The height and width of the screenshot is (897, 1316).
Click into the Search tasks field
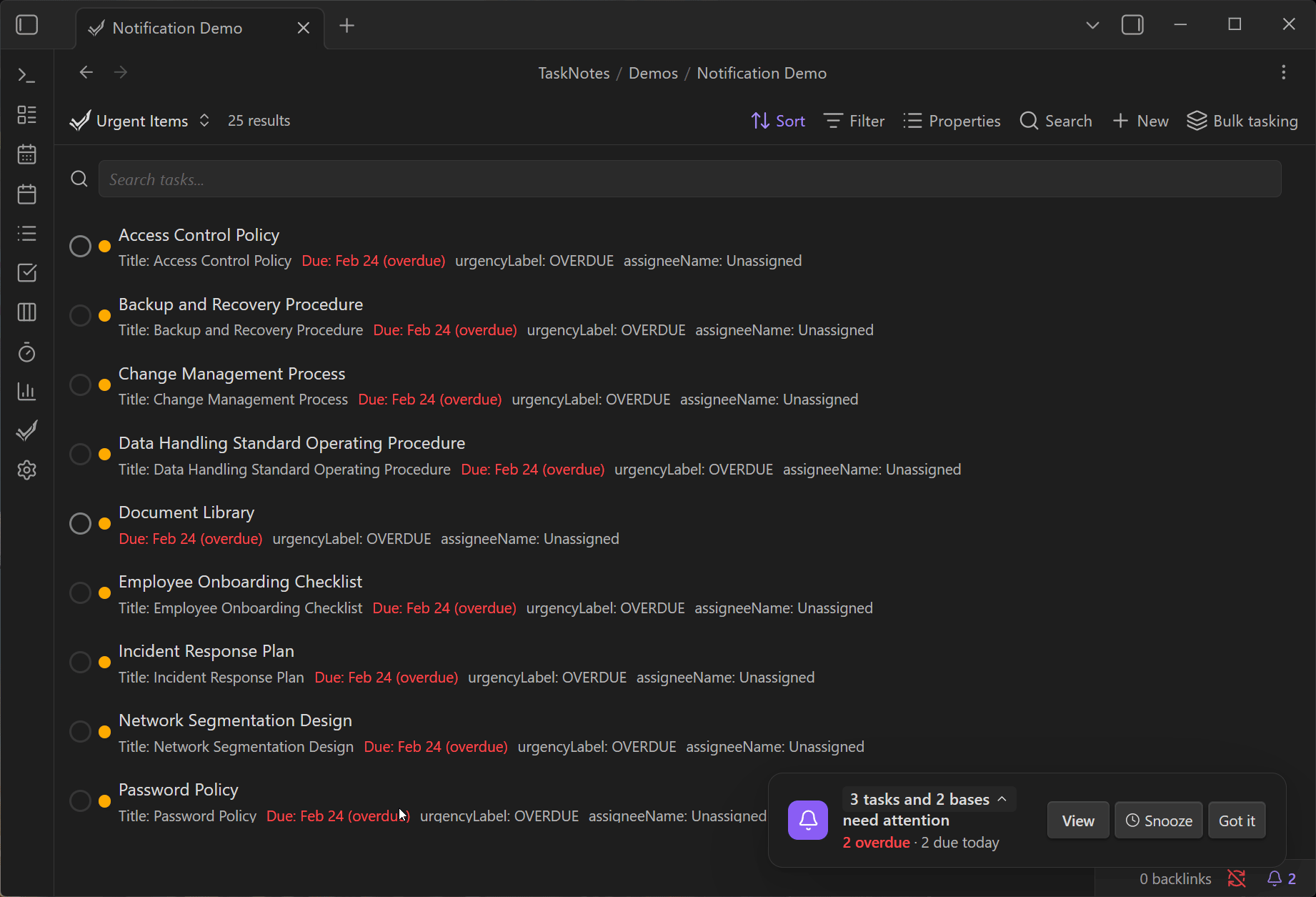(689, 179)
